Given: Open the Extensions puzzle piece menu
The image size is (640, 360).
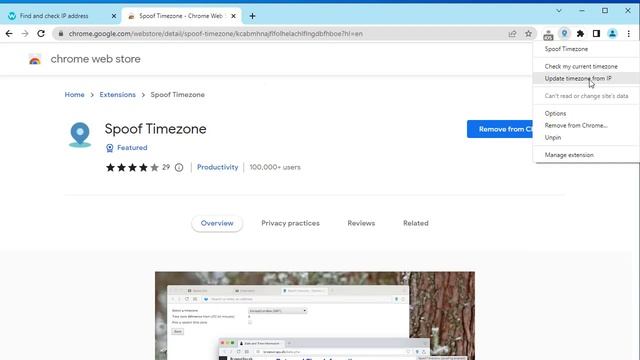Looking at the screenshot, I should (x=580, y=34).
